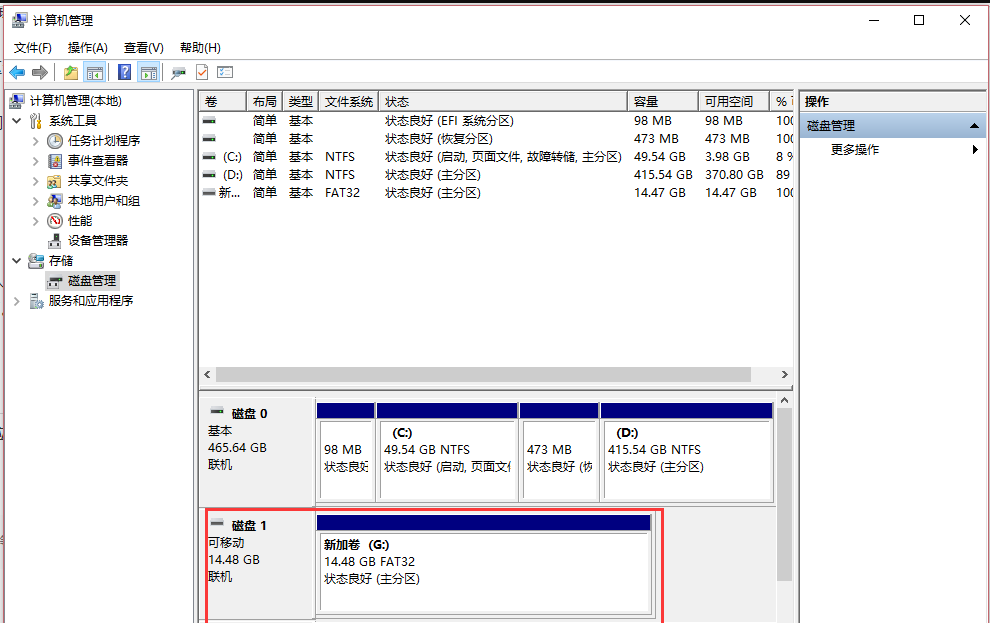Click the disk drive icon in the toolbar
Image resolution: width=990 pixels, height=623 pixels.
tap(177, 71)
